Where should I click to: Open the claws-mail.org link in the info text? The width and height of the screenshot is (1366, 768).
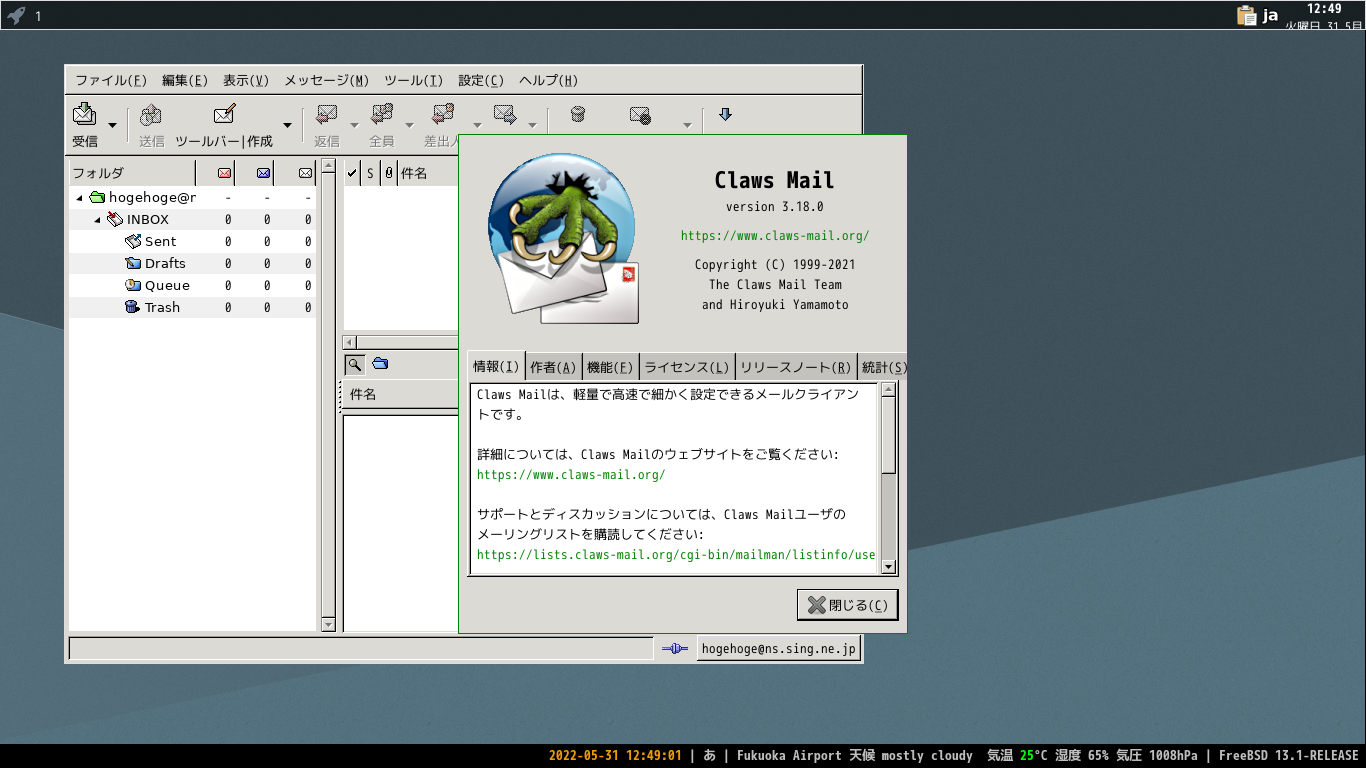(x=571, y=475)
